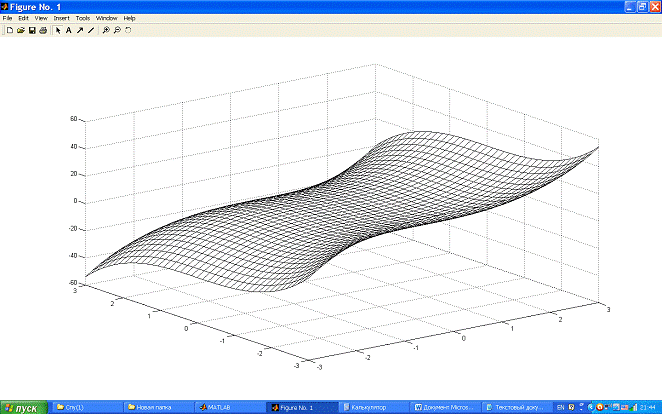
Task: Select the Insert Text tool
Action: click(68, 30)
